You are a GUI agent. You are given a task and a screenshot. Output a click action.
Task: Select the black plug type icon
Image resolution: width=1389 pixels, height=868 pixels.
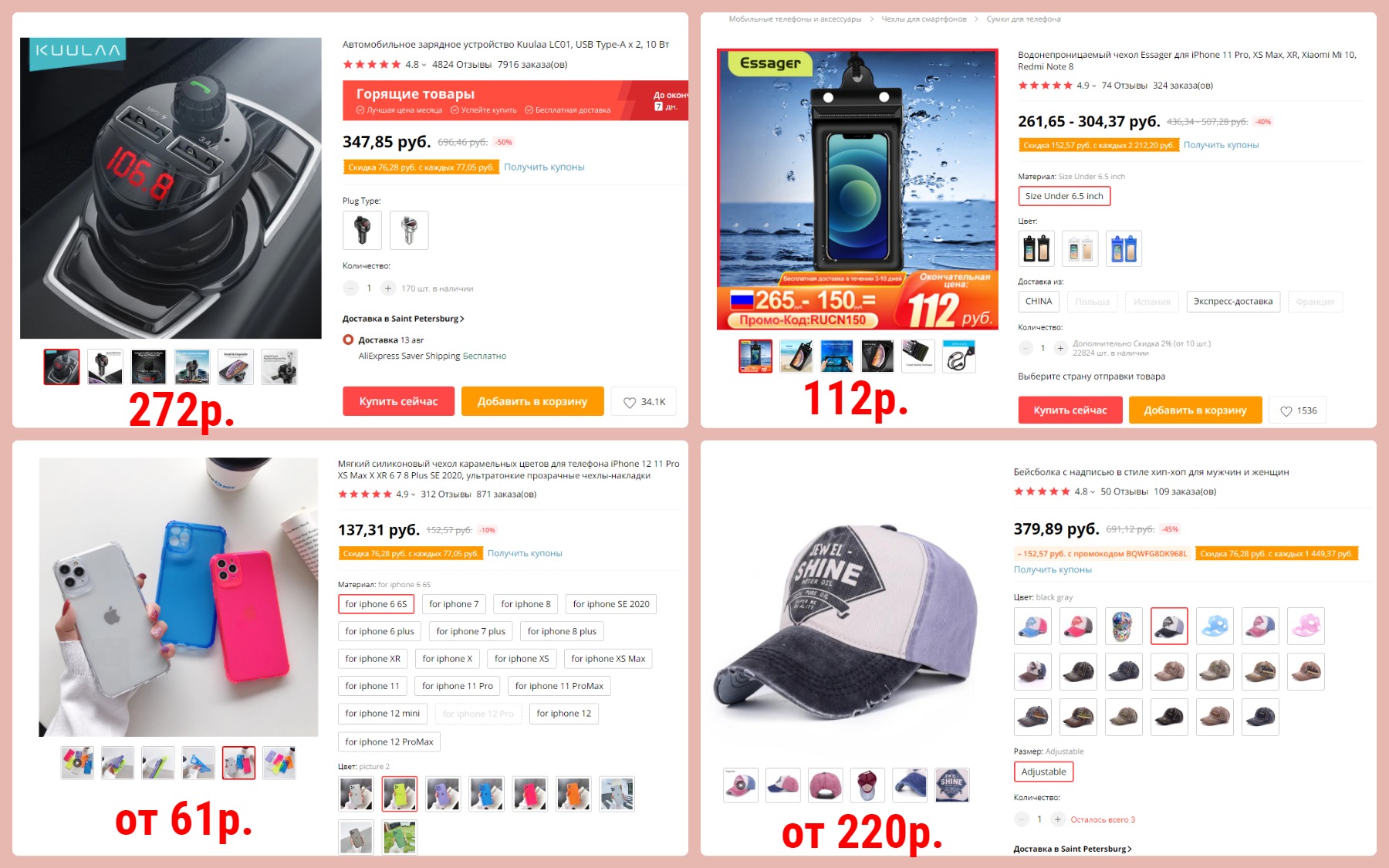(x=362, y=230)
